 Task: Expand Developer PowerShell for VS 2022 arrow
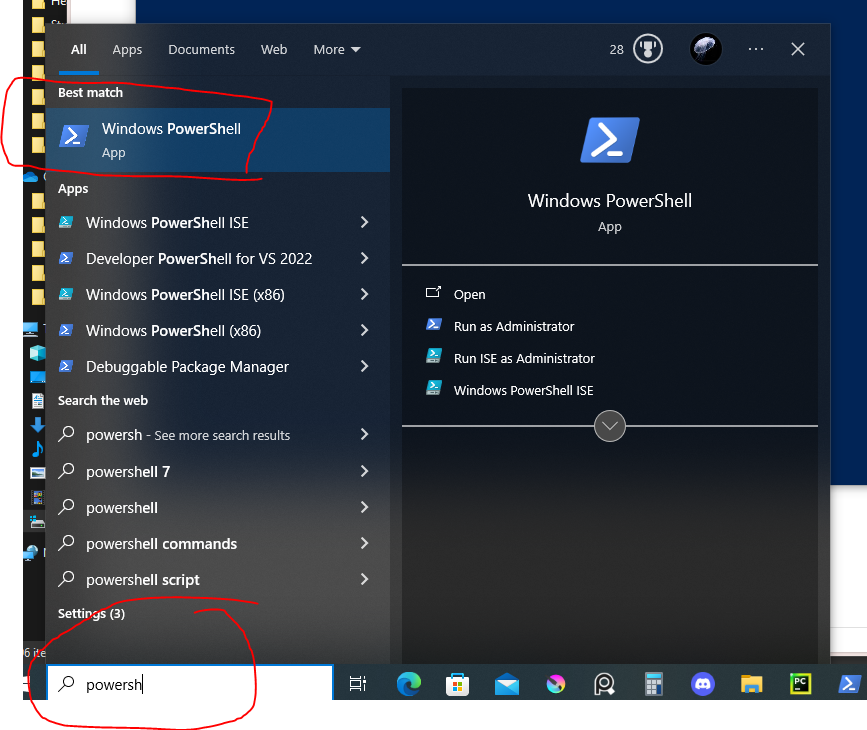364,258
